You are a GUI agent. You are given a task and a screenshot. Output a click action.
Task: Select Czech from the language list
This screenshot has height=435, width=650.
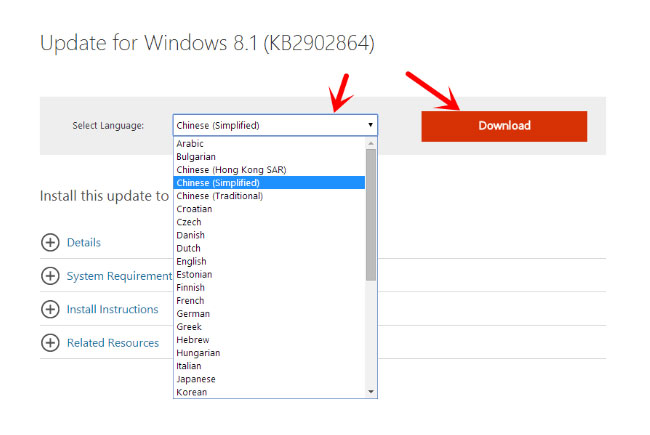269,222
